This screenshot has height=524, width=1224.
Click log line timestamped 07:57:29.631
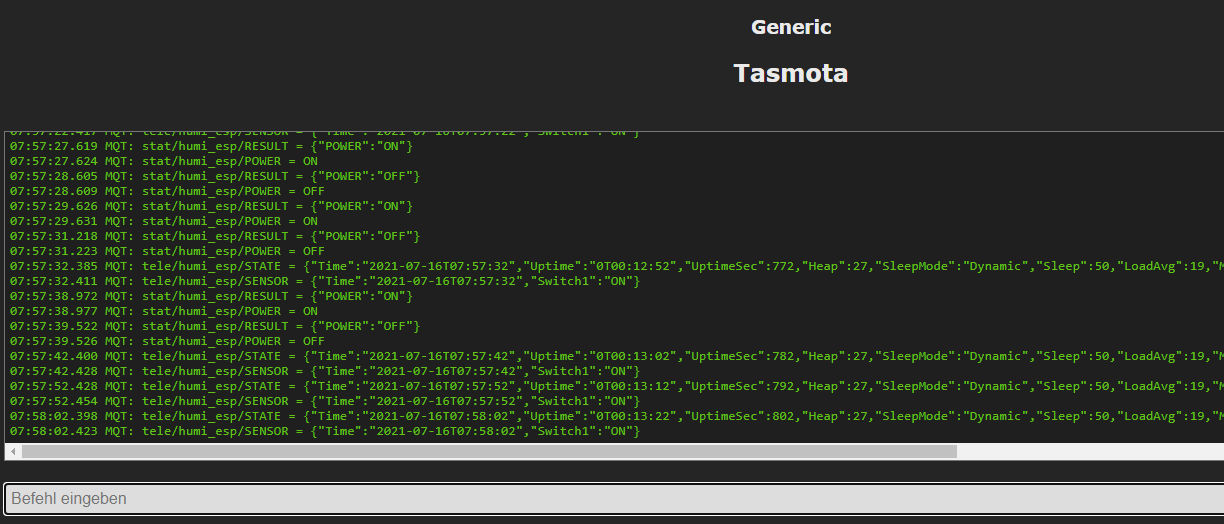pyautogui.click(x=164, y=221)
